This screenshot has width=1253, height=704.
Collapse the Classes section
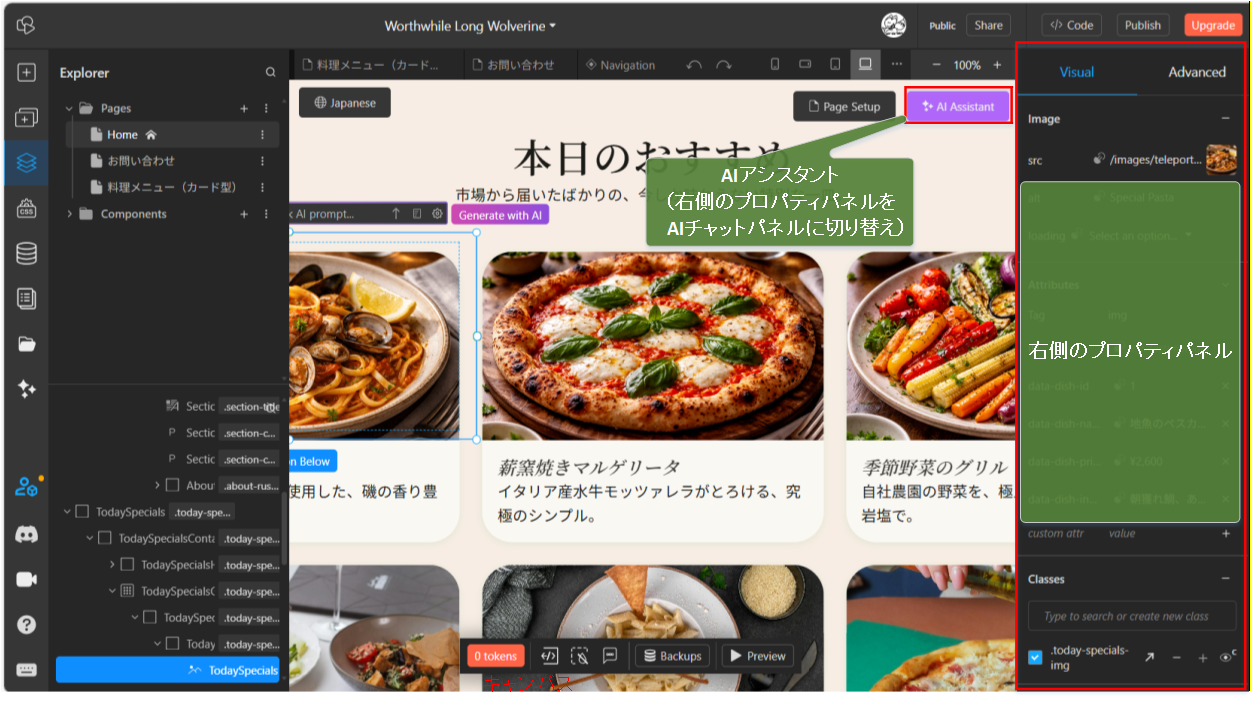[x=1225, y=579]
